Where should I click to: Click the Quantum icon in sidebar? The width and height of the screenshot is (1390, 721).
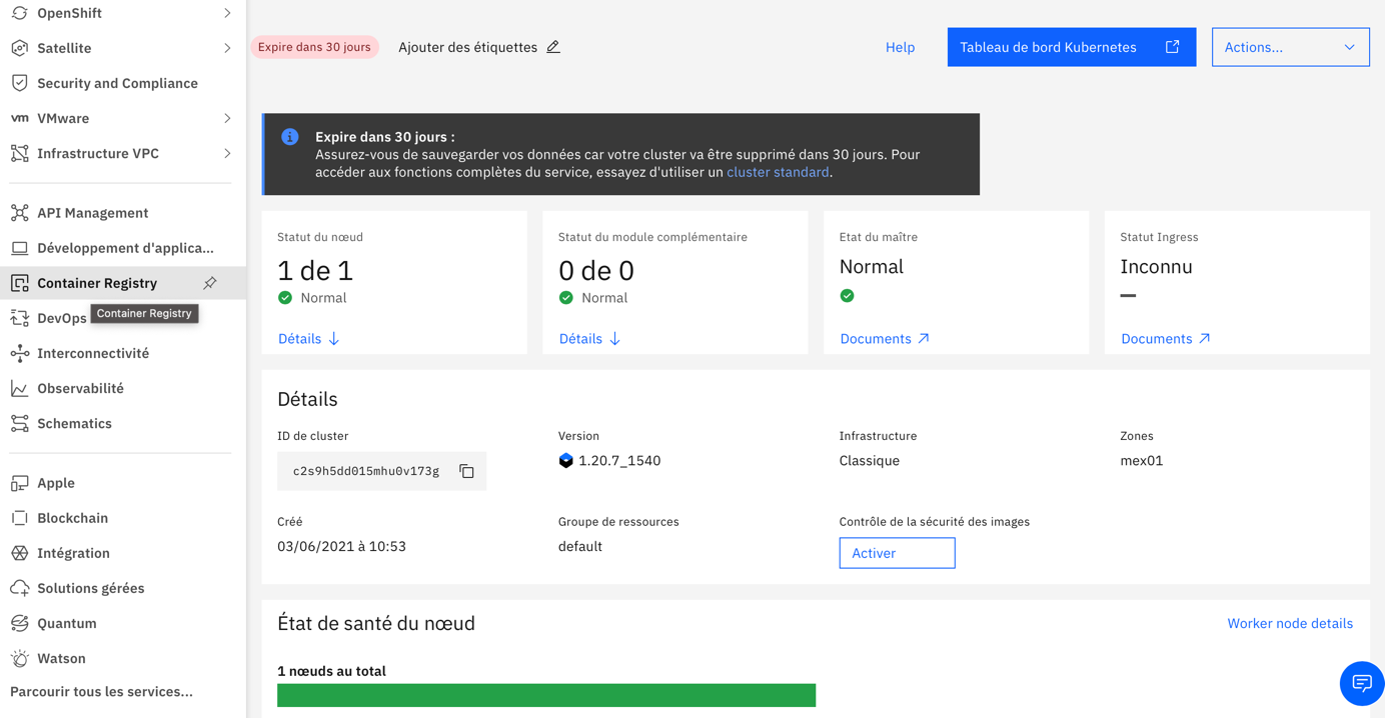coord(20,623)
